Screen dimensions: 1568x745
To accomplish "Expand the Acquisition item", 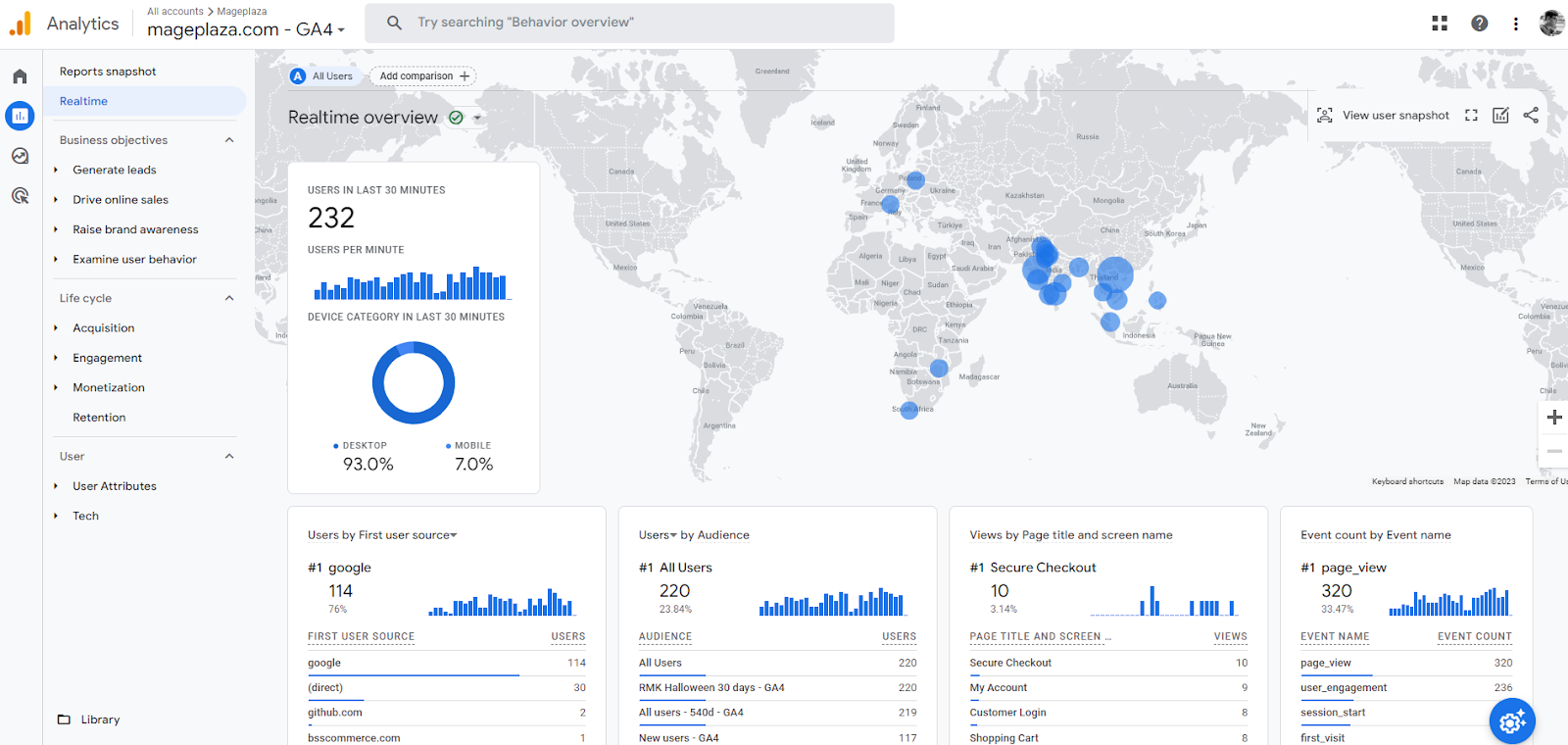I will click(x=56, y=328).
